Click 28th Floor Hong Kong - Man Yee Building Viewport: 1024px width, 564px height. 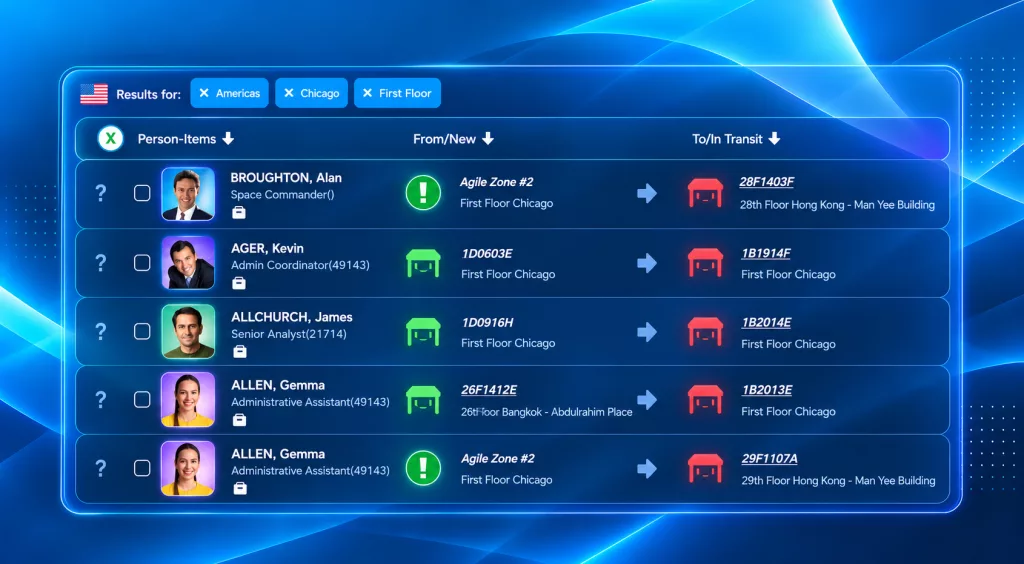(837, 205)
